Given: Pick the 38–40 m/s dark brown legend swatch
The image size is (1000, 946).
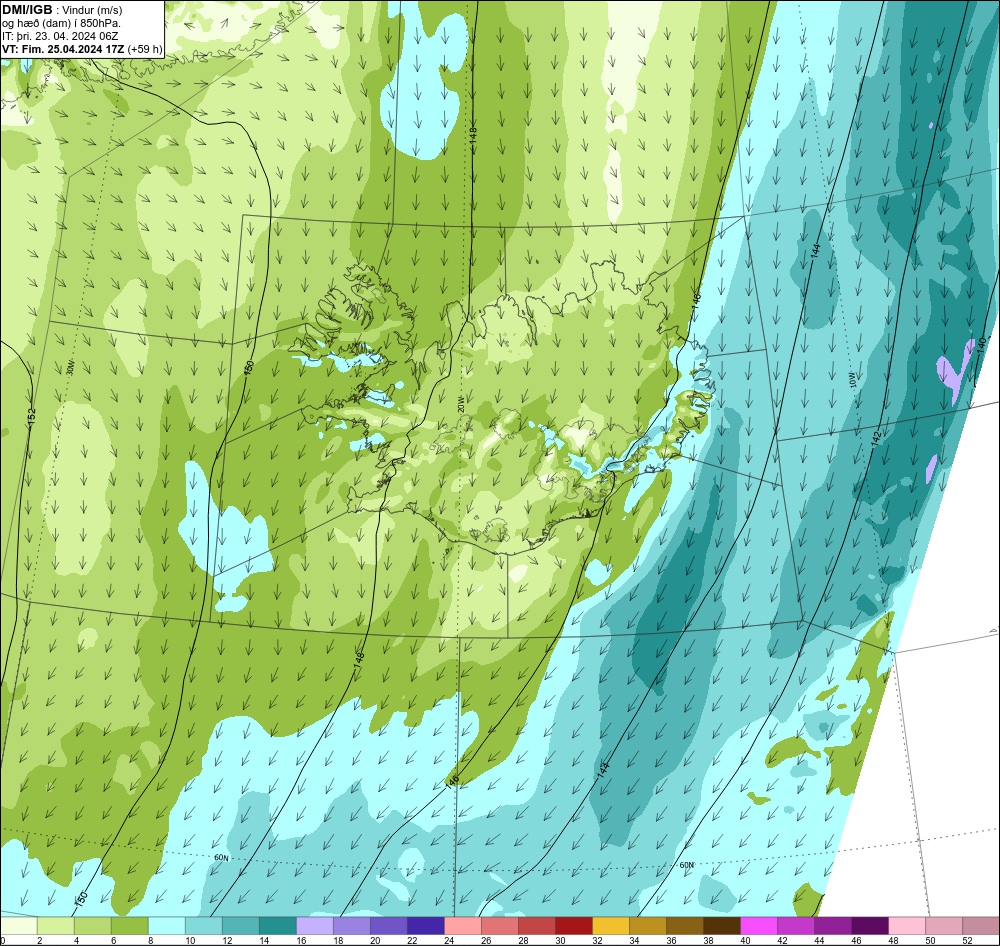Looking at the screenshot, I should click(722, 926).
